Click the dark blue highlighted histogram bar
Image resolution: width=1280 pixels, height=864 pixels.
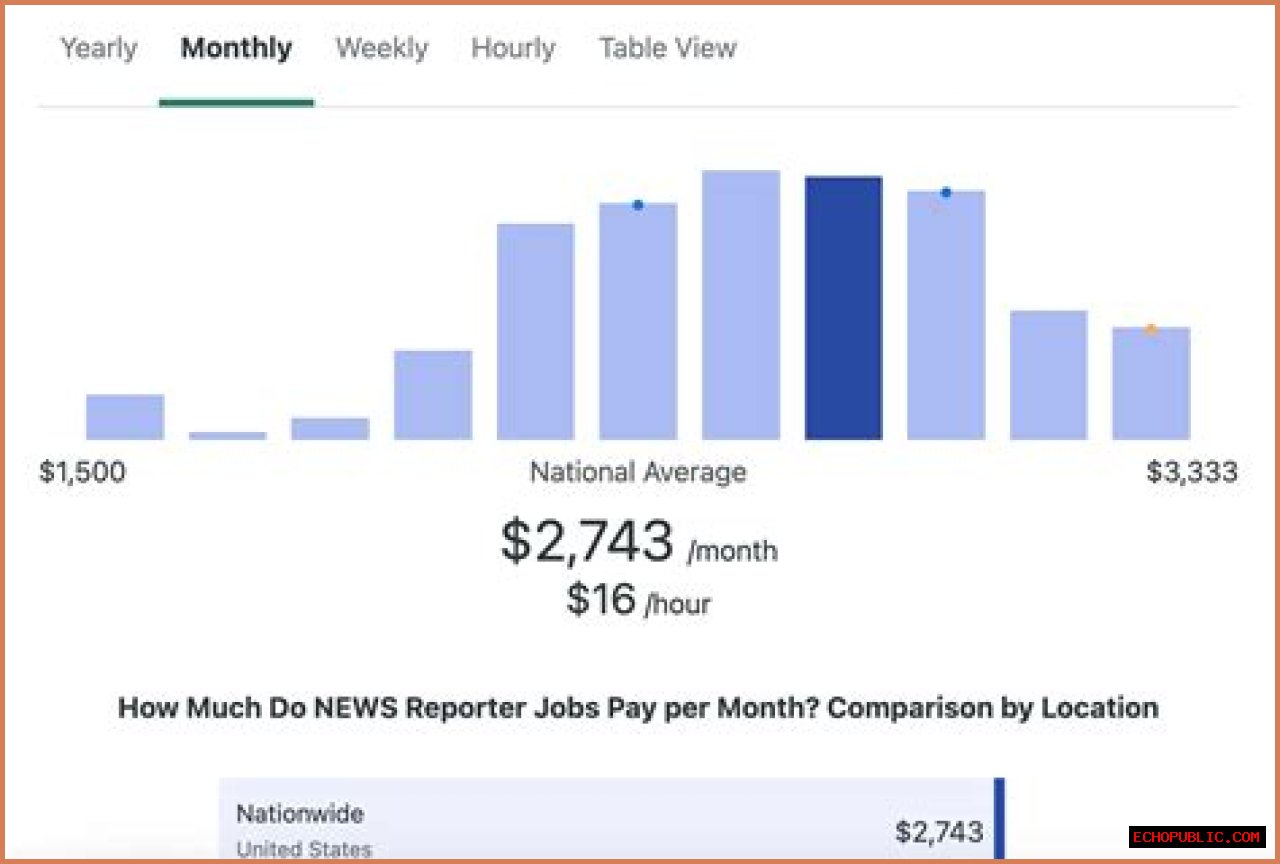point(843,308)
